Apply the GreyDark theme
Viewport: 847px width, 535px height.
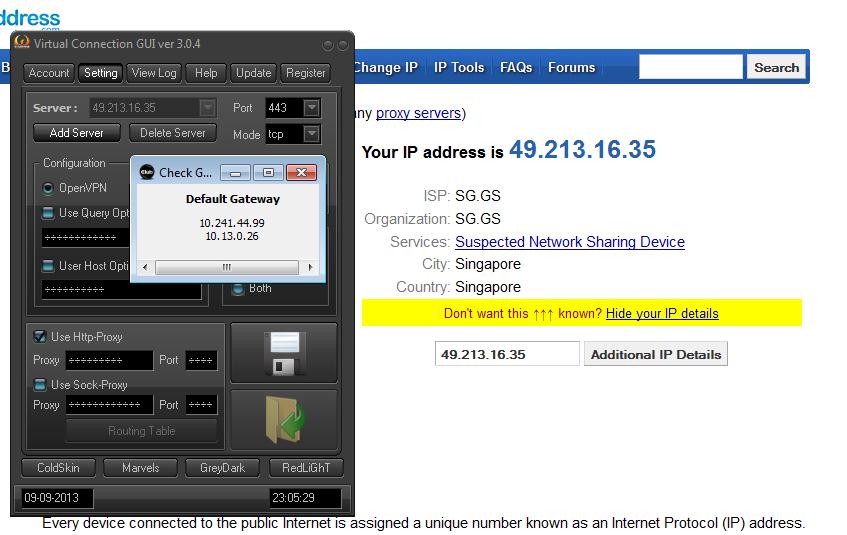pyautogui.click(x=223, y=468)
